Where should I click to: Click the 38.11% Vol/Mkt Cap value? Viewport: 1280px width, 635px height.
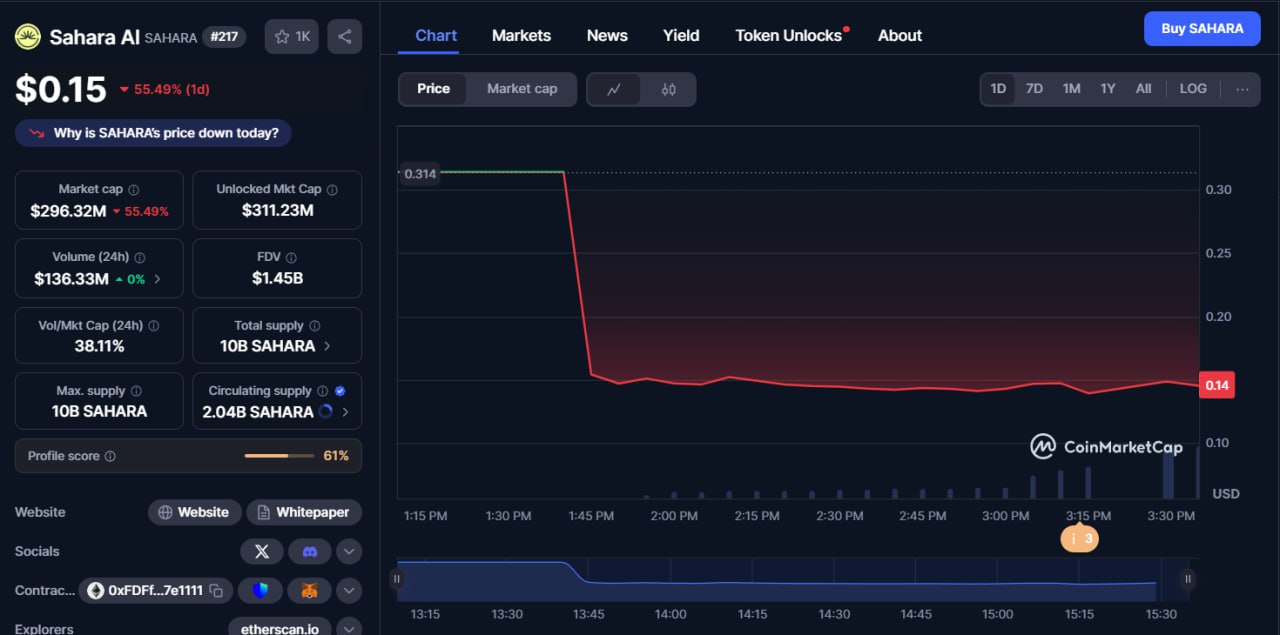point(99,346)
